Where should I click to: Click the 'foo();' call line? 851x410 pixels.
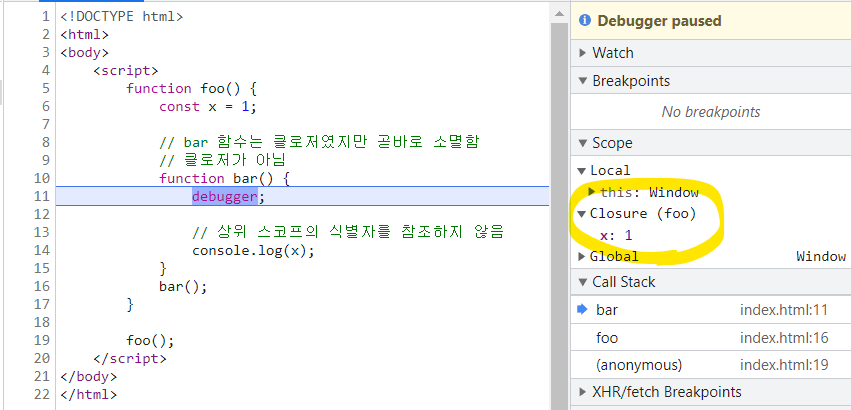[150, 340]
